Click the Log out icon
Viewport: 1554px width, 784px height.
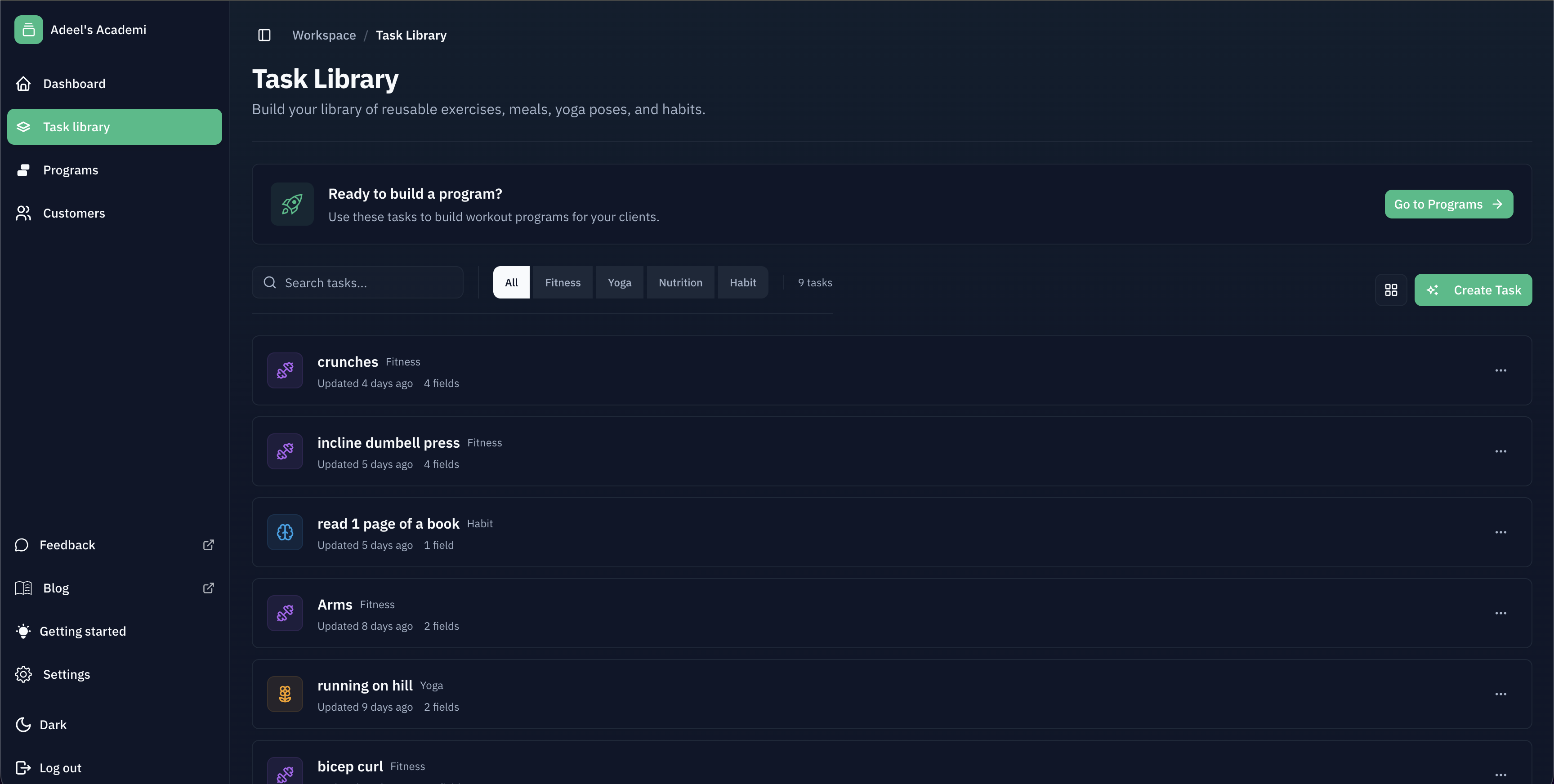[23, 767]
